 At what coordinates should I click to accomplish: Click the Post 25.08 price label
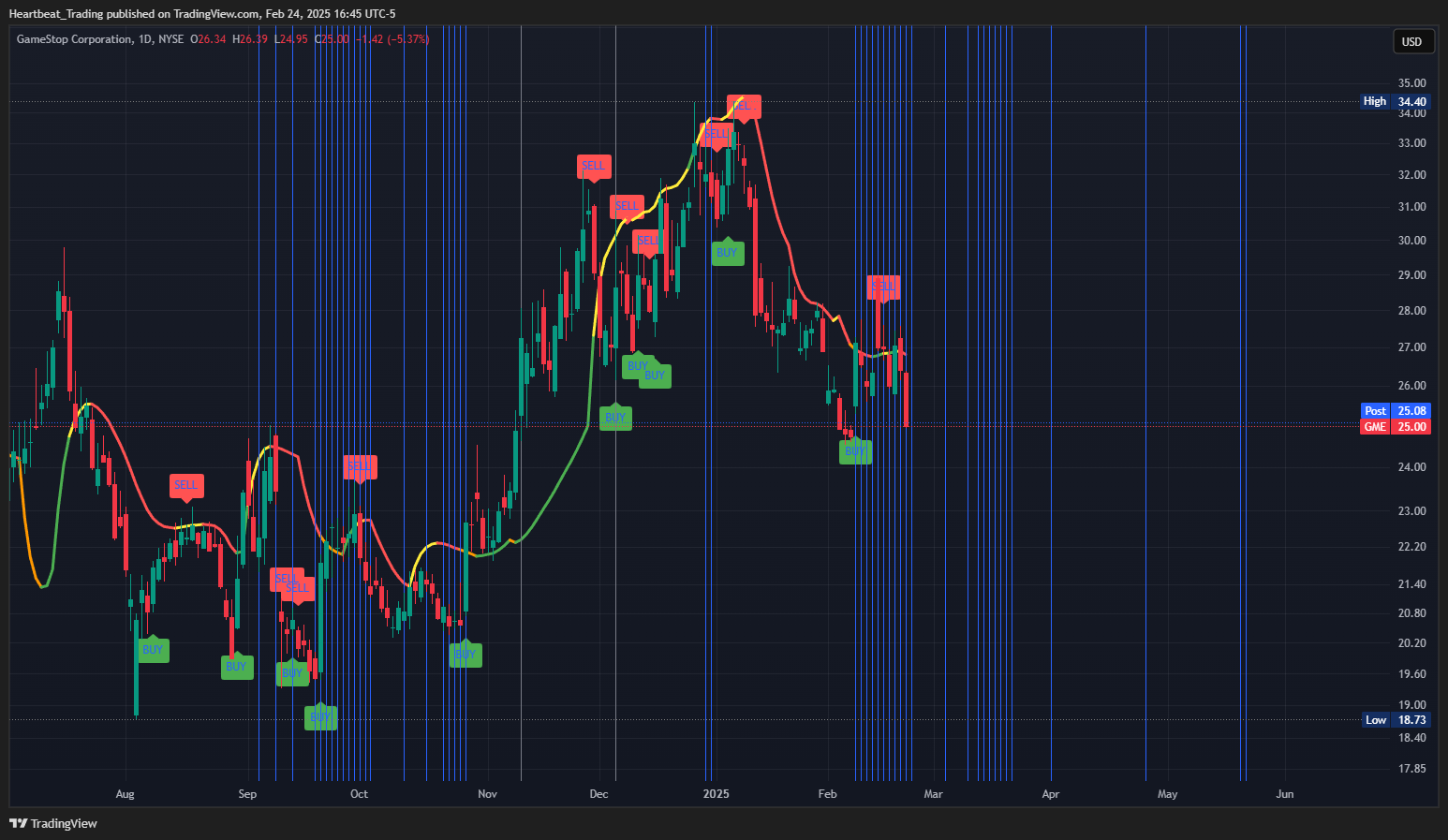[x=1395, y=411]
